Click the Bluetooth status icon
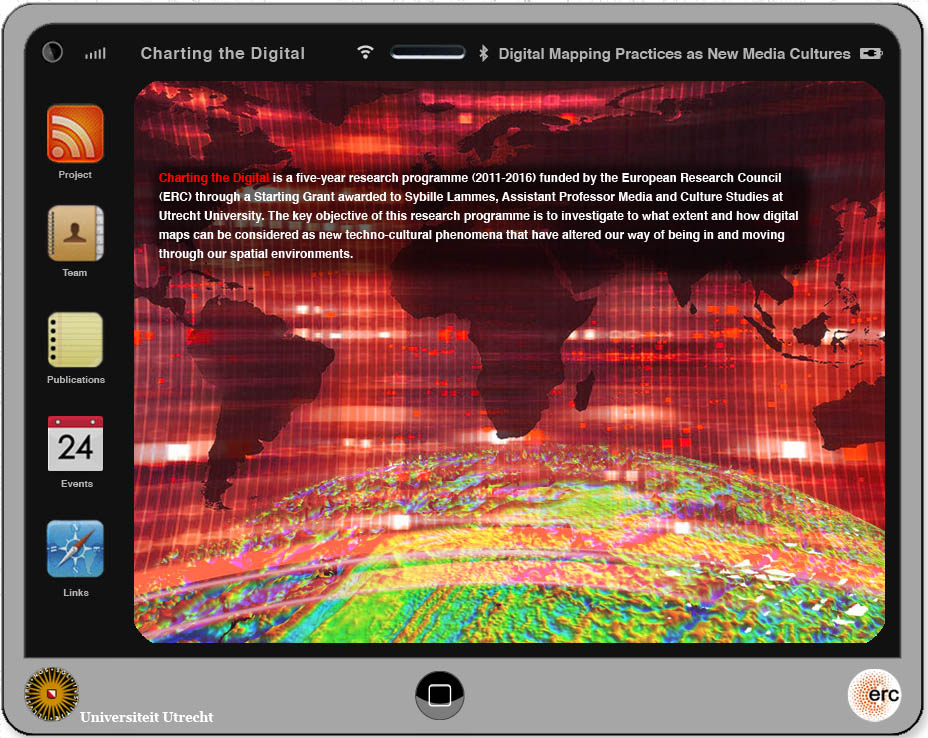 484,53
